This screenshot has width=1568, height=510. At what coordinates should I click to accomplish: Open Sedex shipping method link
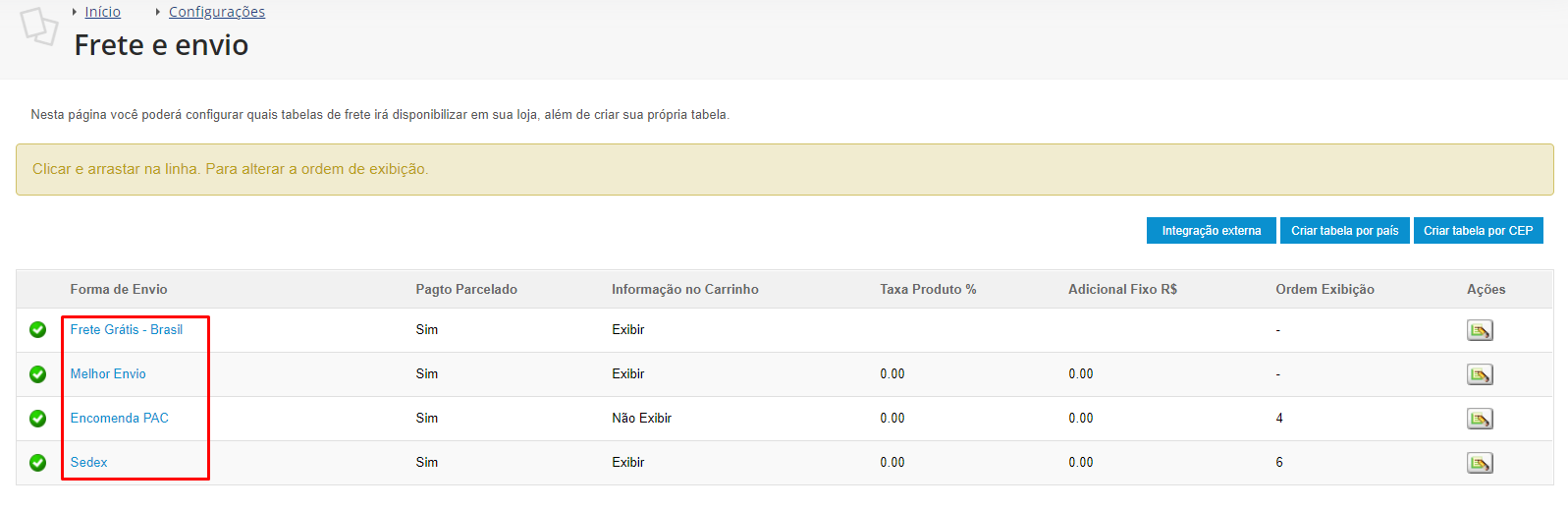coord(89,463)
